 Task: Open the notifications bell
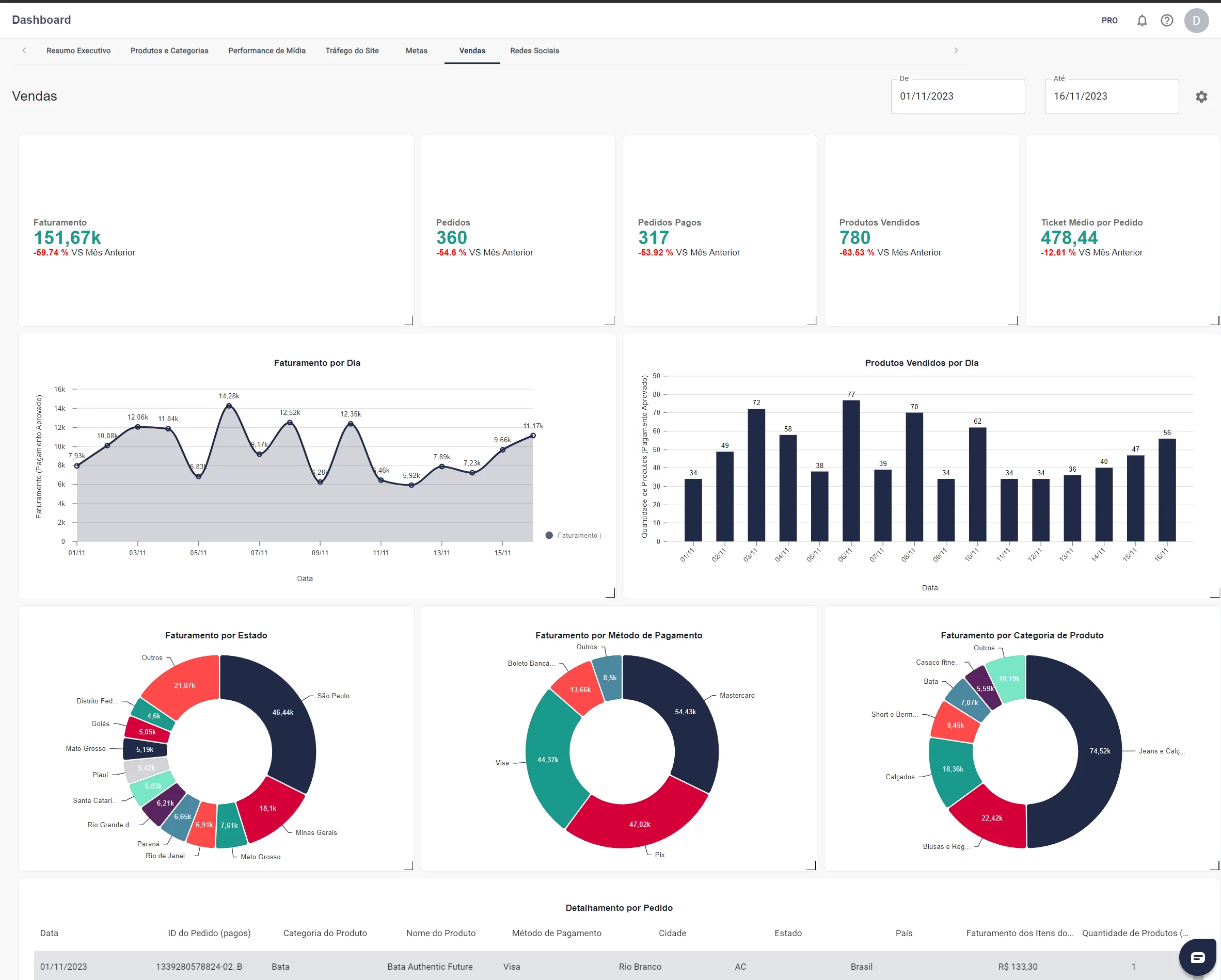coord(1141,20)
